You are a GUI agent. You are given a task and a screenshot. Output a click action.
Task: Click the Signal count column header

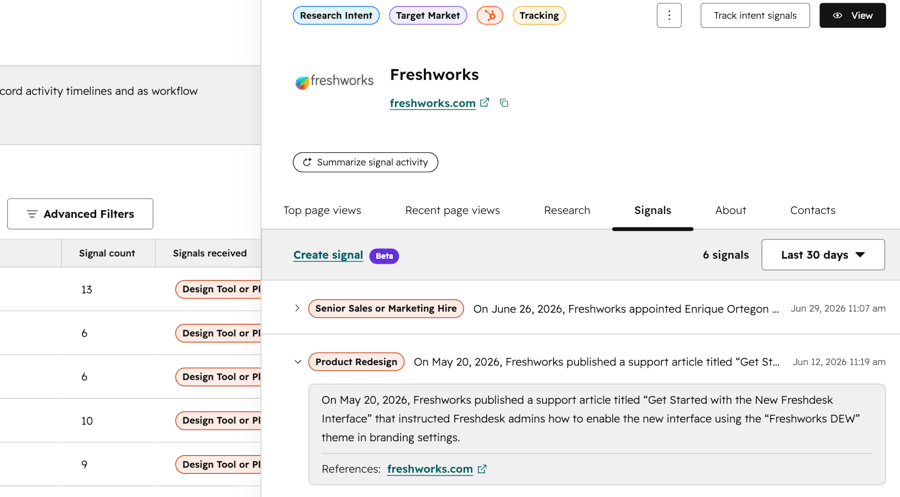[x=107, y=253]
